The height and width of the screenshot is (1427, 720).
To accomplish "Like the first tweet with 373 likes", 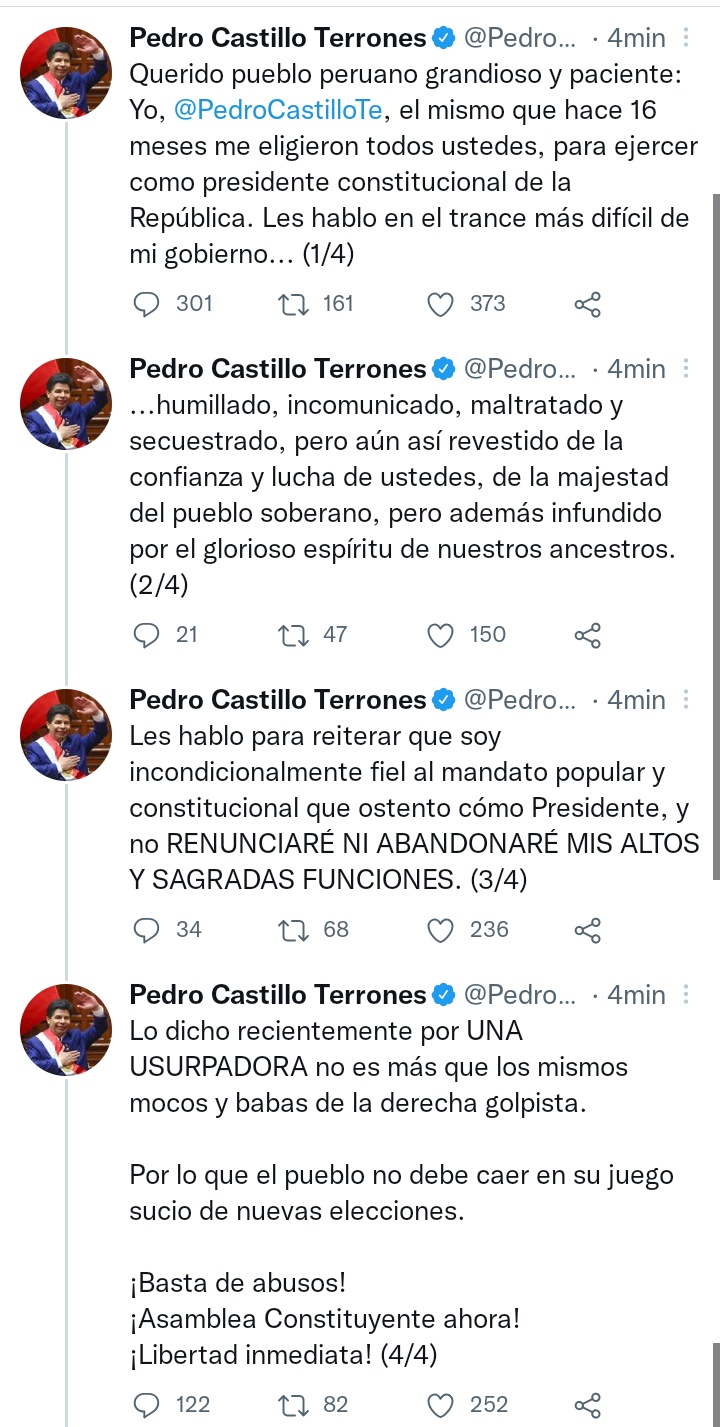I will click(x=440, y=304).
